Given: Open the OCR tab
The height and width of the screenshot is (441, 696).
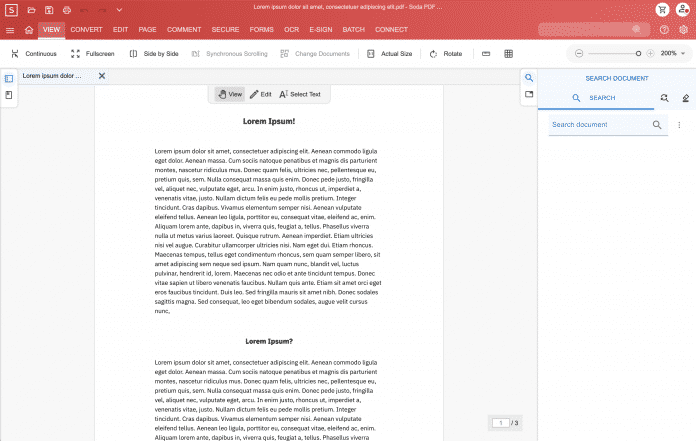Looking at the screenshot, I should pyautogui.click(x=291, y=30).
